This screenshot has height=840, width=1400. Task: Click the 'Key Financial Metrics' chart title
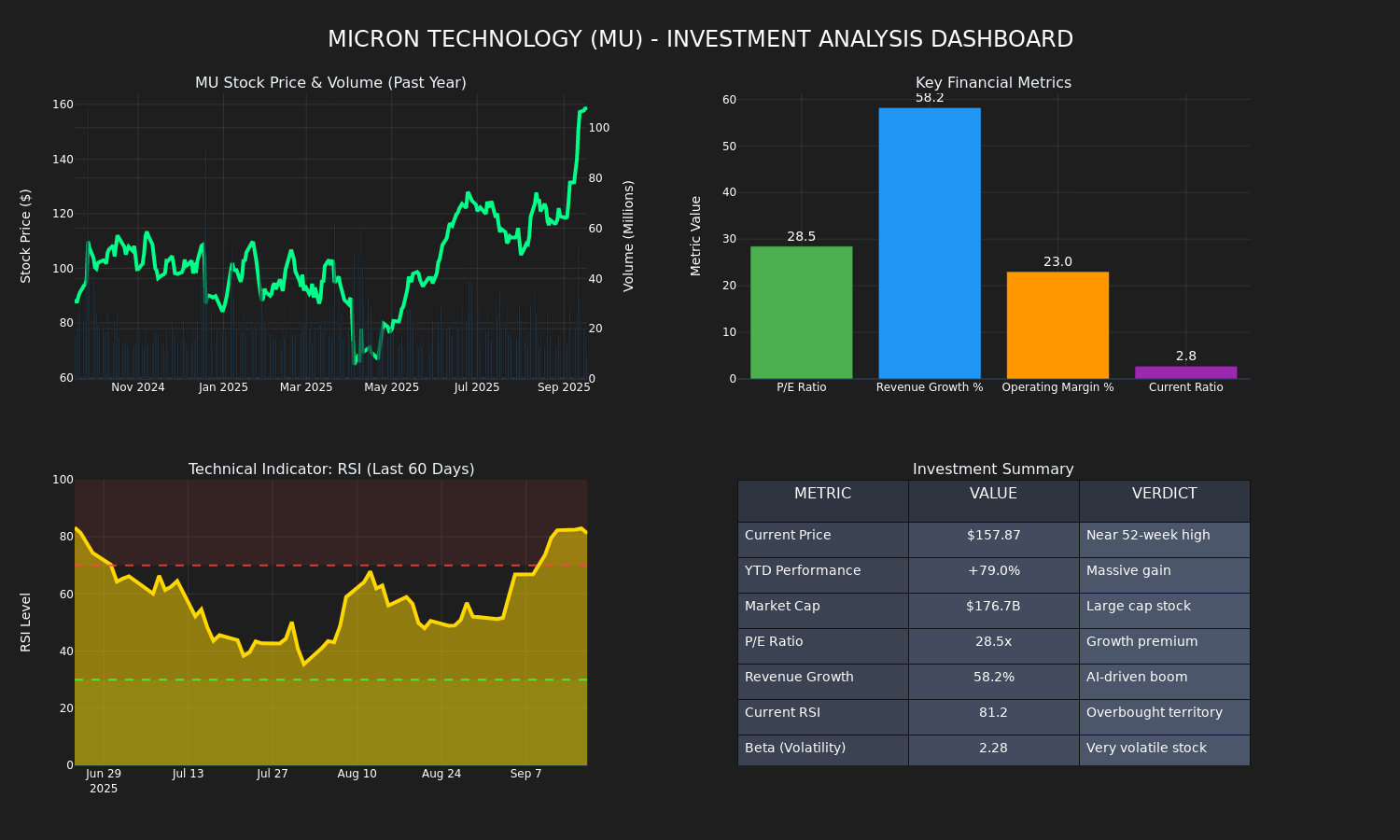click(993, 83)
